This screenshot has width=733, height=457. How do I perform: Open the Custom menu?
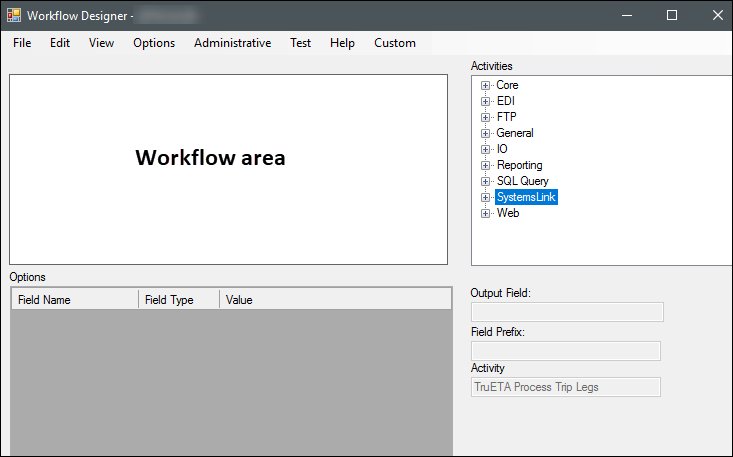pos(395,43)
